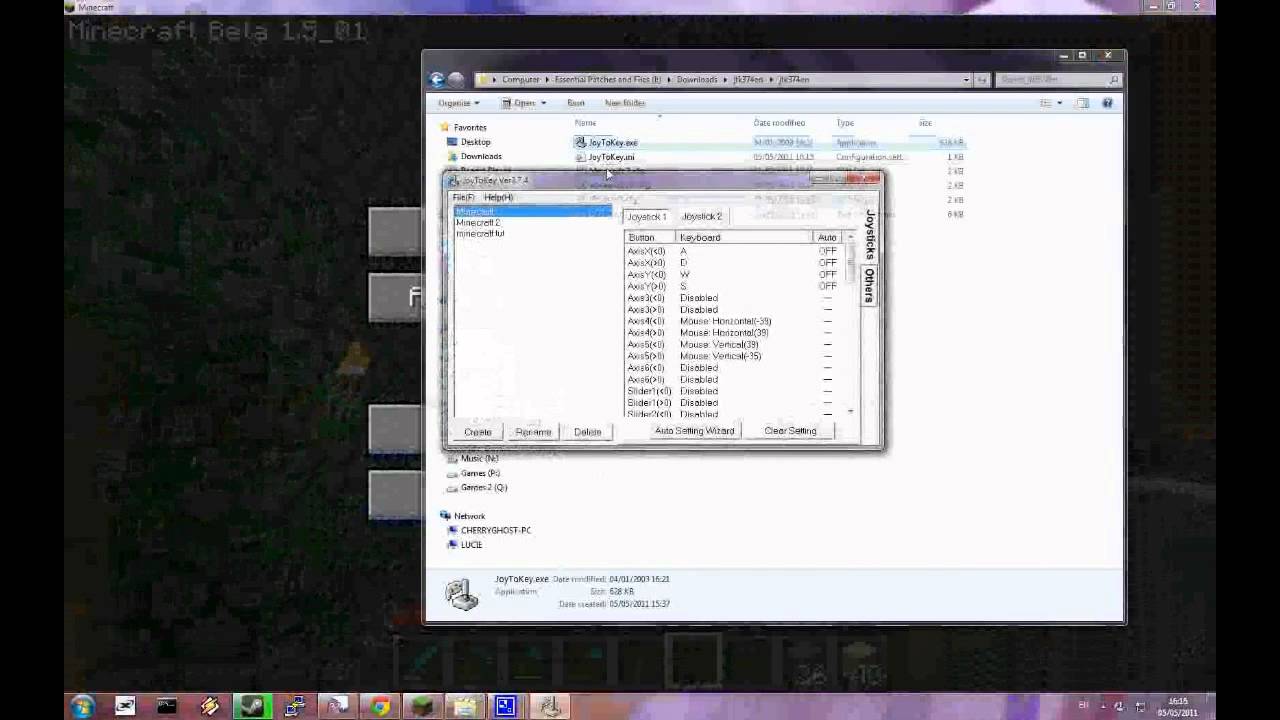Click the 'Keyboard' column header in JoyToKey
The height and width of the screenshot is (720, 1280).
tap(744, 238)
